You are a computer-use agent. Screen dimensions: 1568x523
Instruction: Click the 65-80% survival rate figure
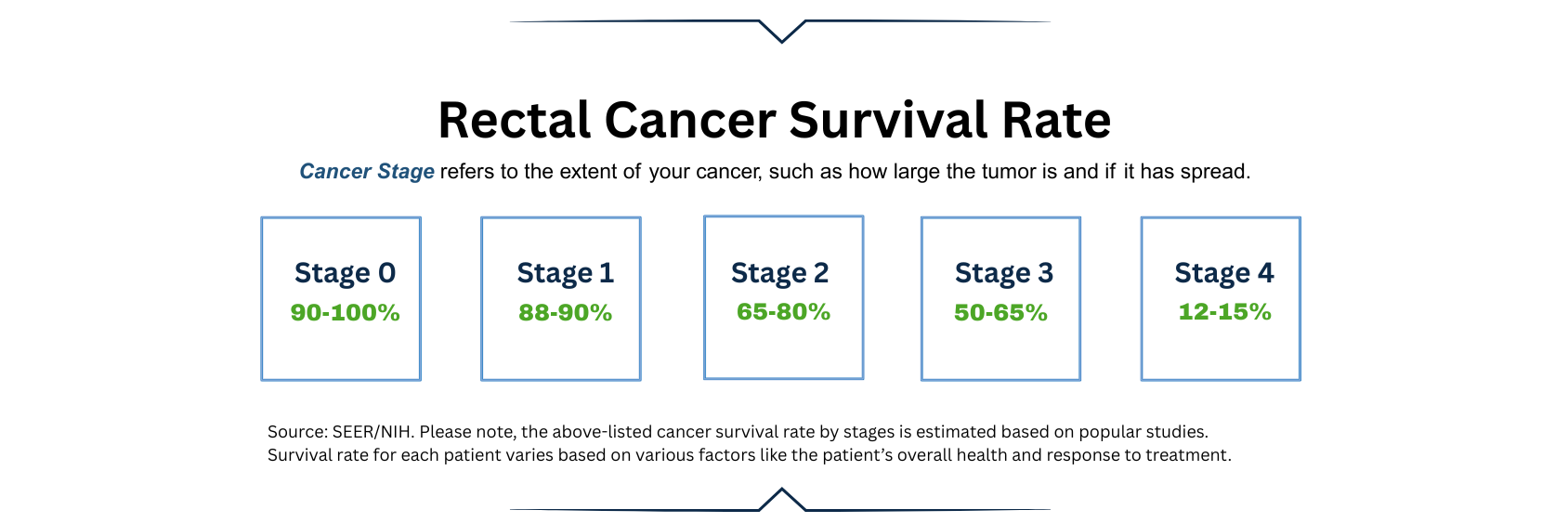pyautogui.click(x=783, y=312)
